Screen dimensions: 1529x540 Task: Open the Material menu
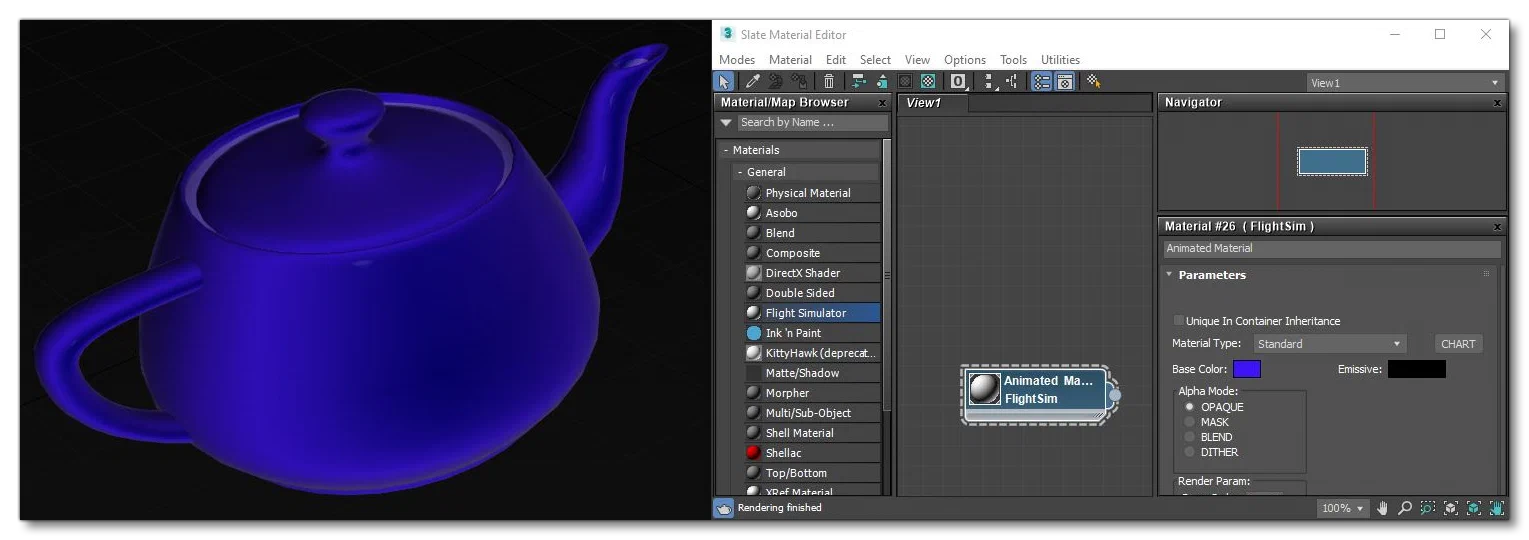tap(790, 60)
